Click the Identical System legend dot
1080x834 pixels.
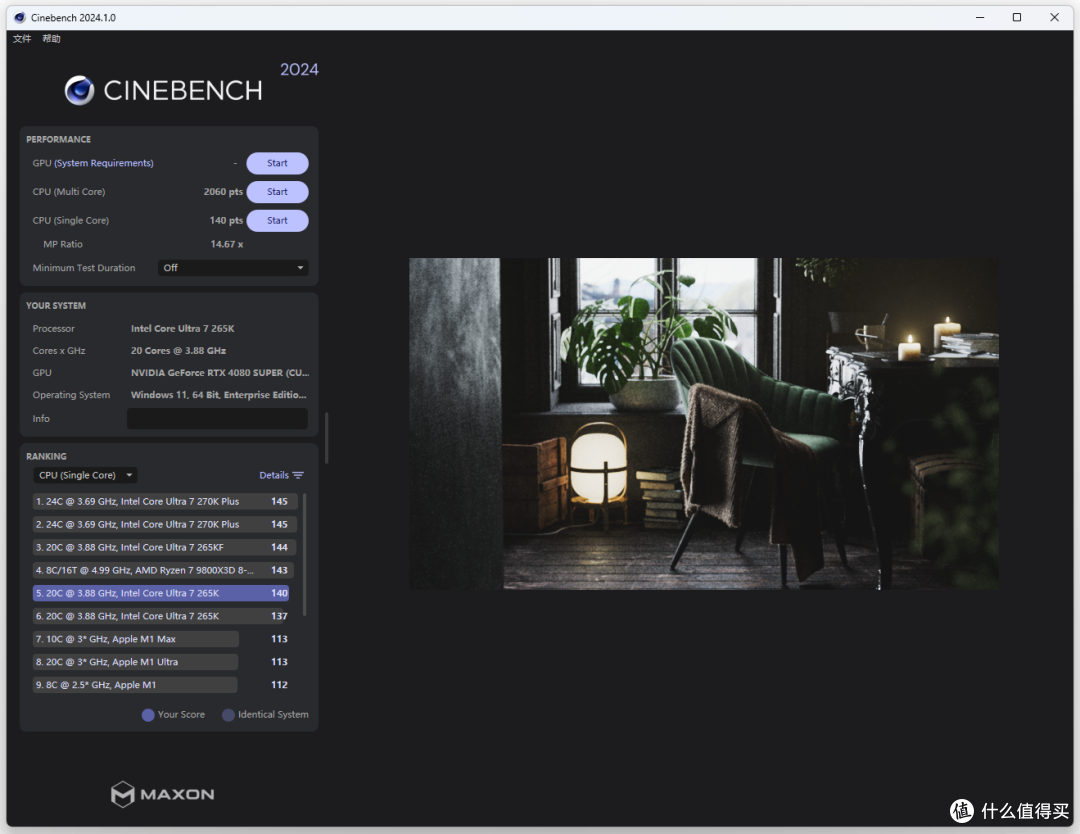[228, 715]
